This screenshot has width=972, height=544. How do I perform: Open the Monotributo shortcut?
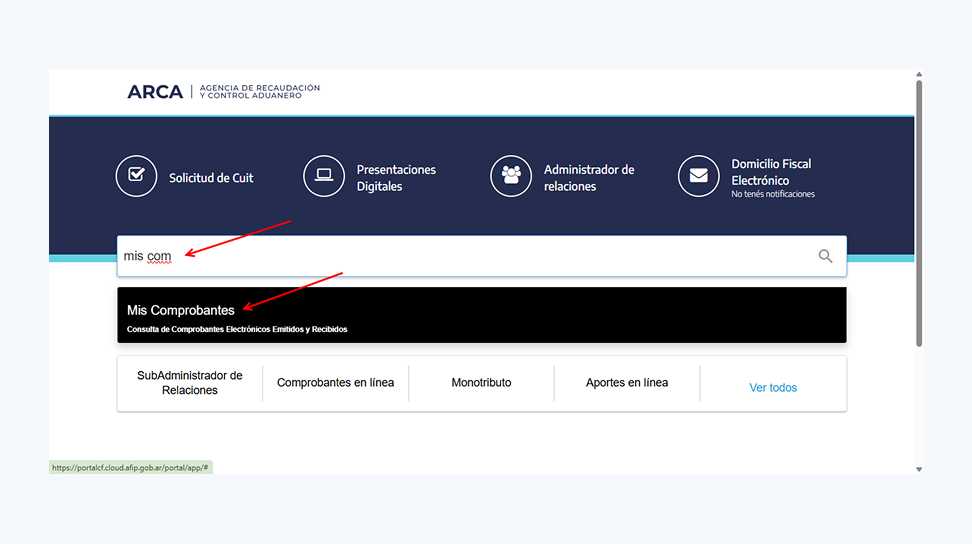(x=481, y=383)
